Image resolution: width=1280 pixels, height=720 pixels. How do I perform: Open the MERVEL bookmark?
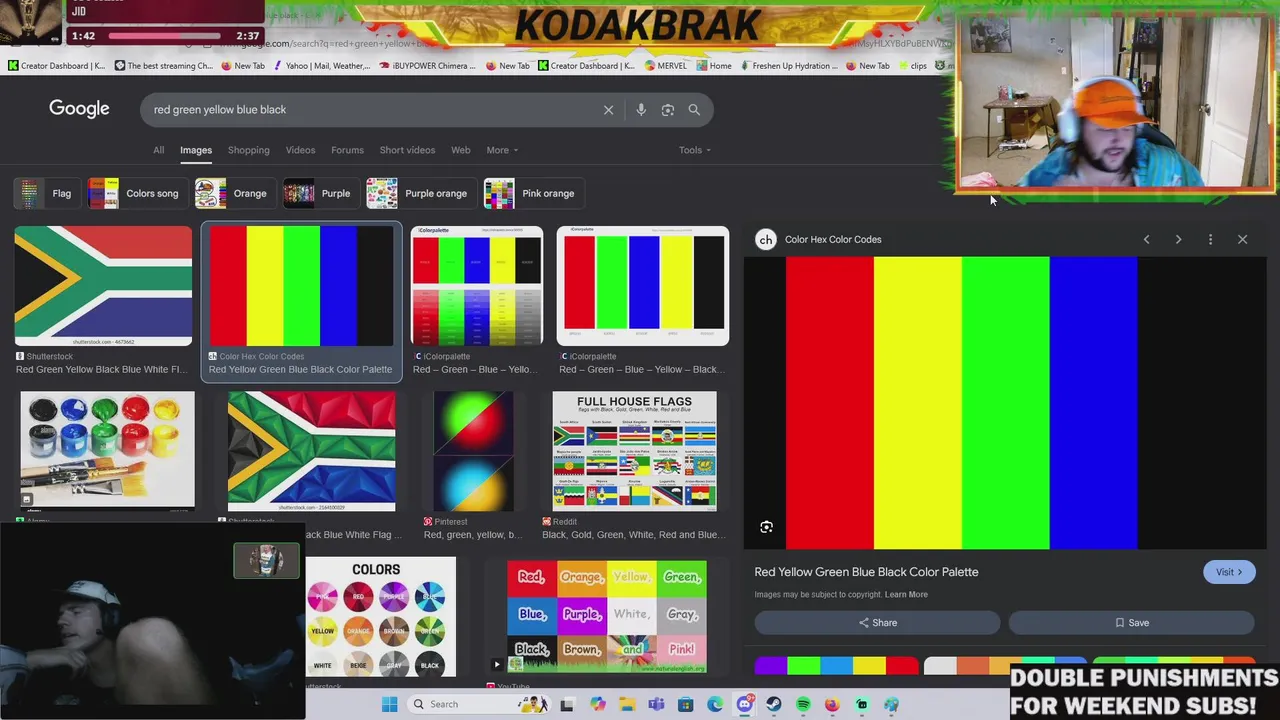tap(665, 66)
